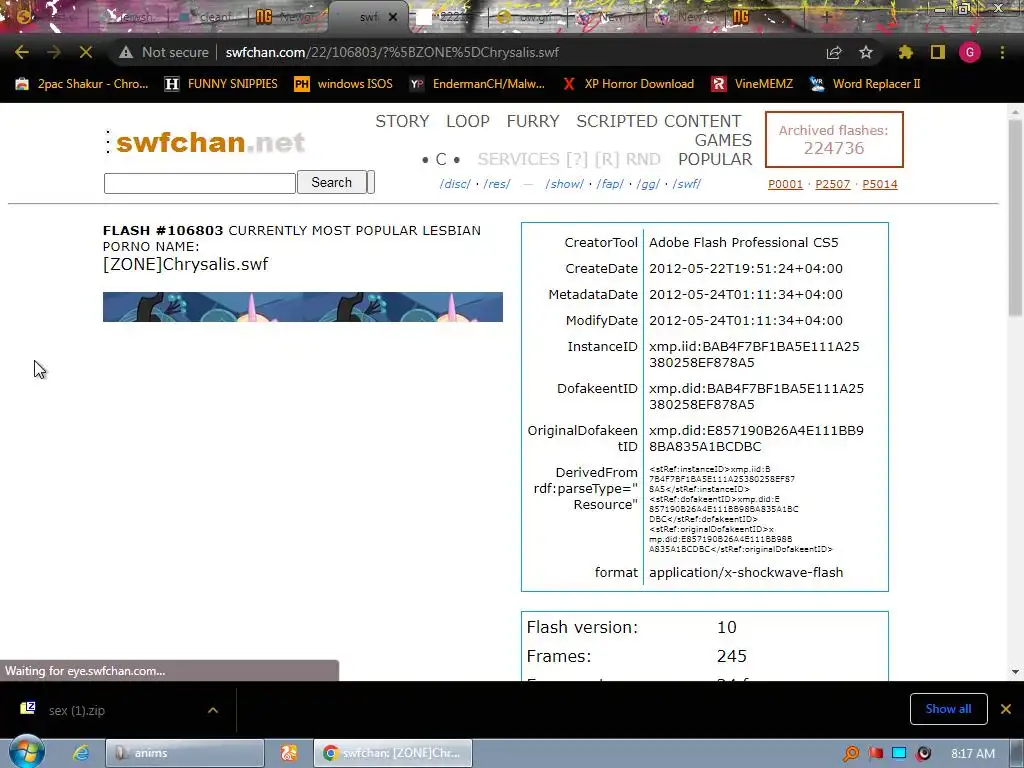Click the forward navigation arrow

coord(54,52)
